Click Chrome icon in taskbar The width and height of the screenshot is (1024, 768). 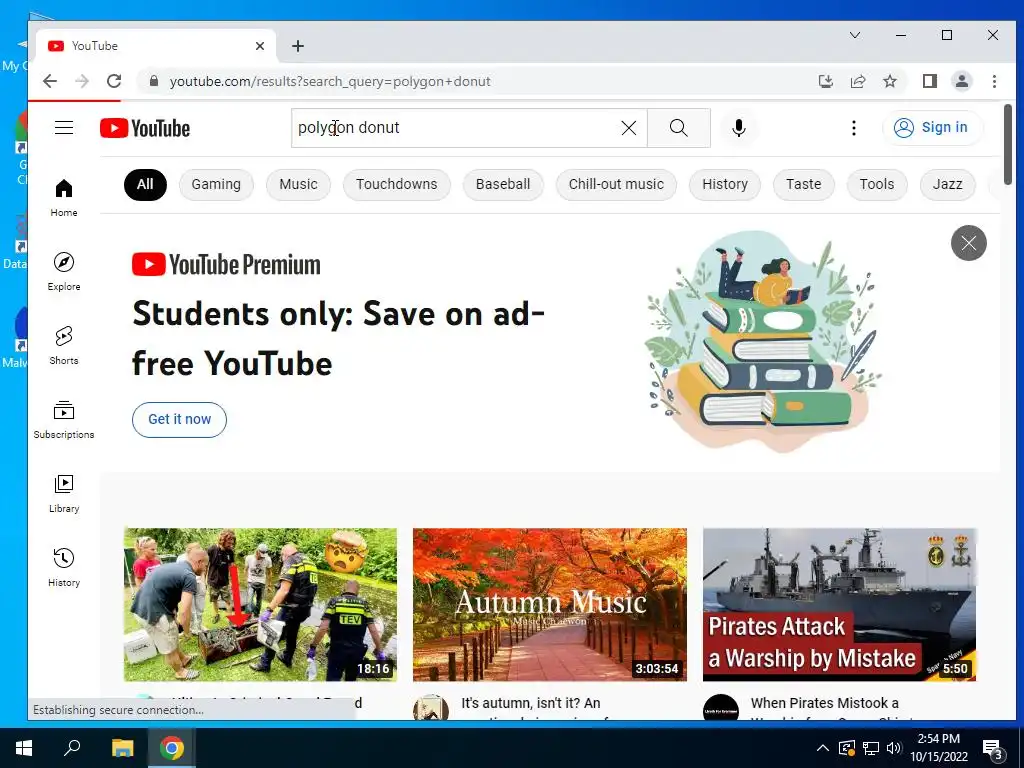click(x=172, y=748)
